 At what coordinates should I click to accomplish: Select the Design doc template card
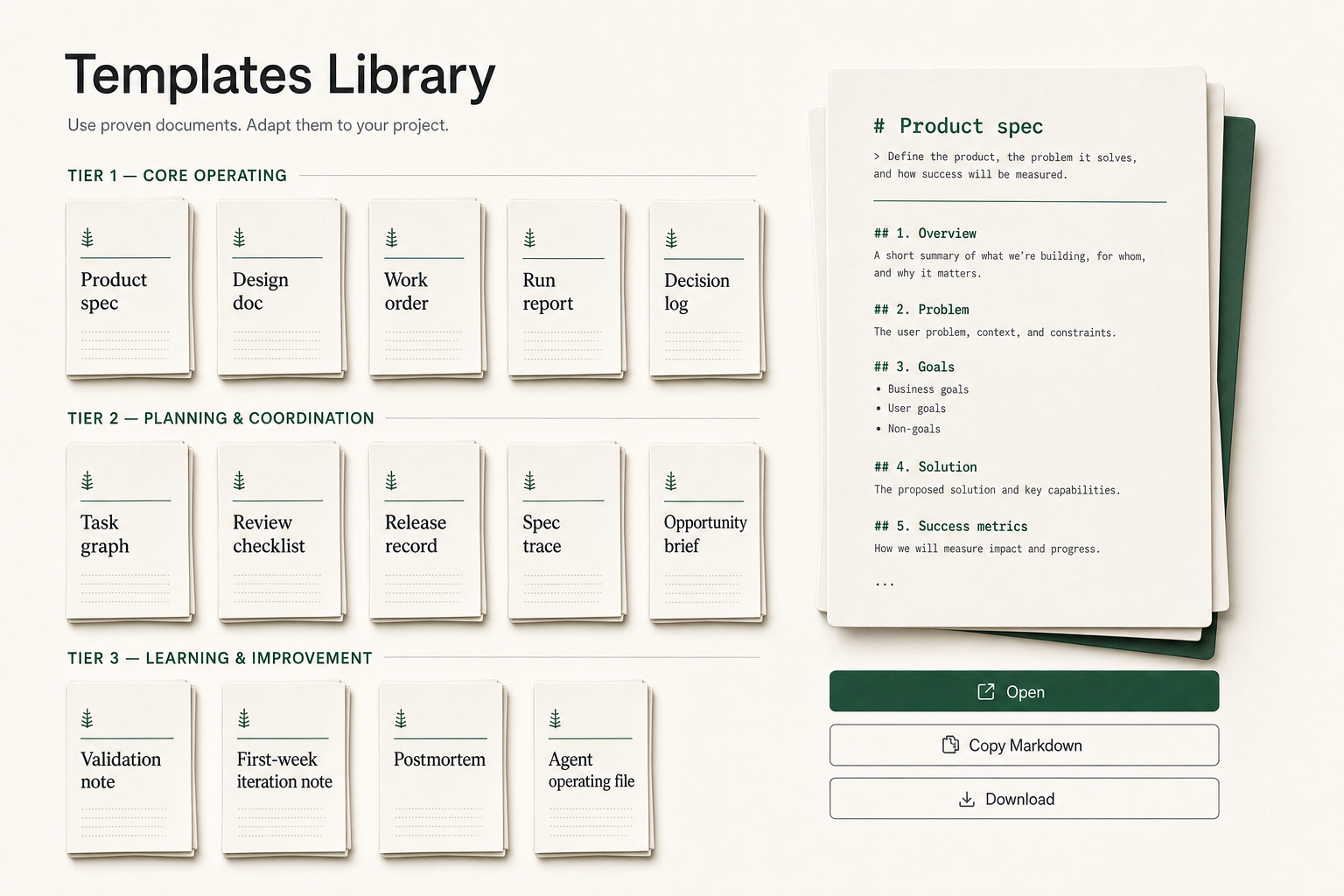click(281, 288)
